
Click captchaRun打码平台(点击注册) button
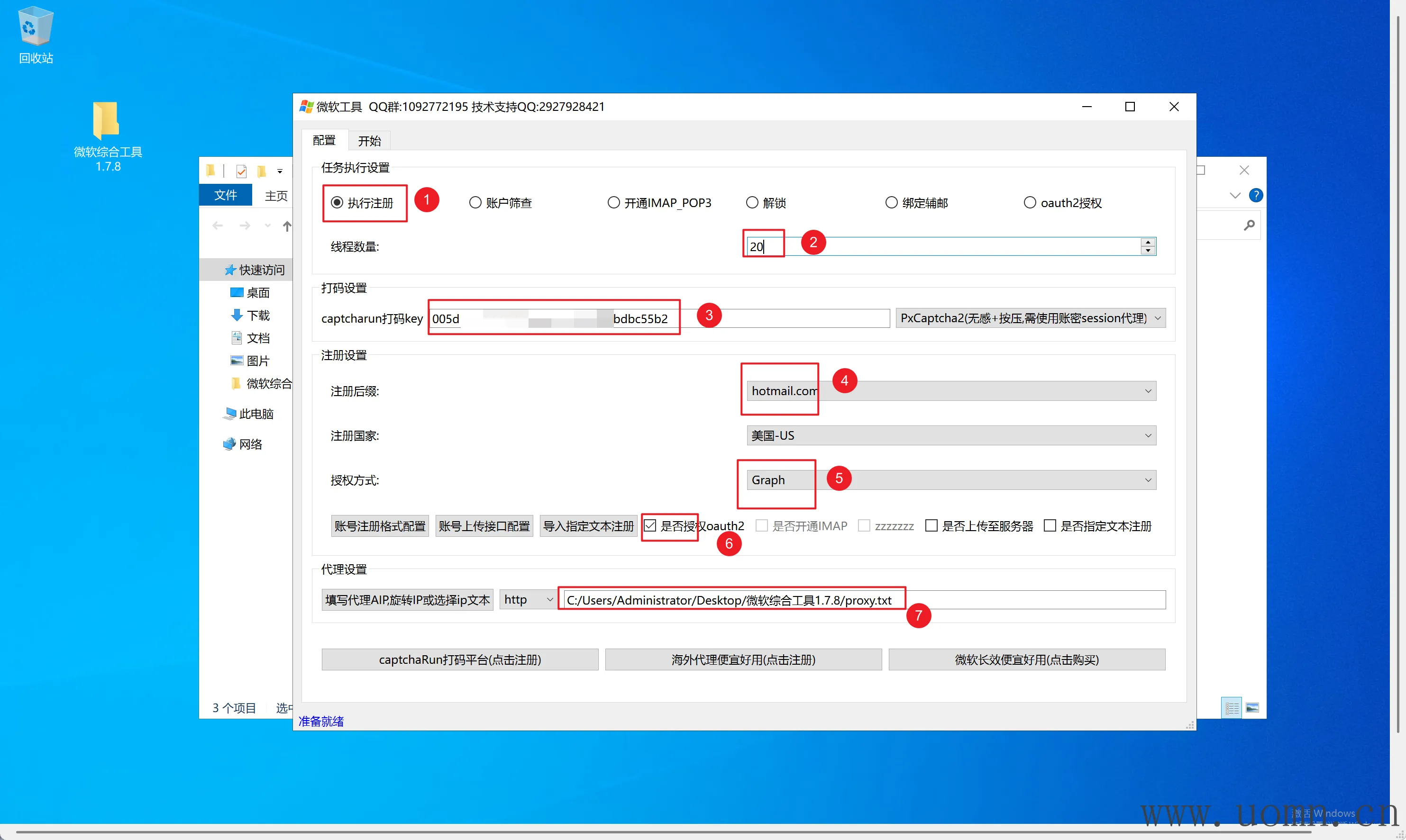460,659
